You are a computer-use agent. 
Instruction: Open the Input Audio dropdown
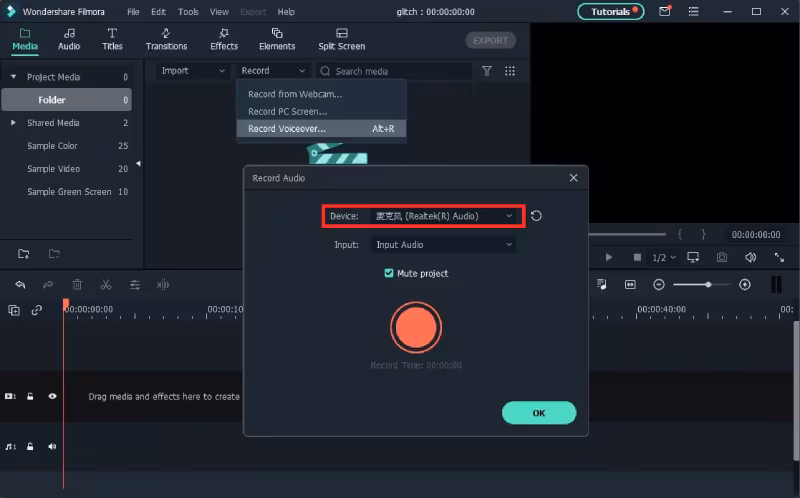point(443,244)
